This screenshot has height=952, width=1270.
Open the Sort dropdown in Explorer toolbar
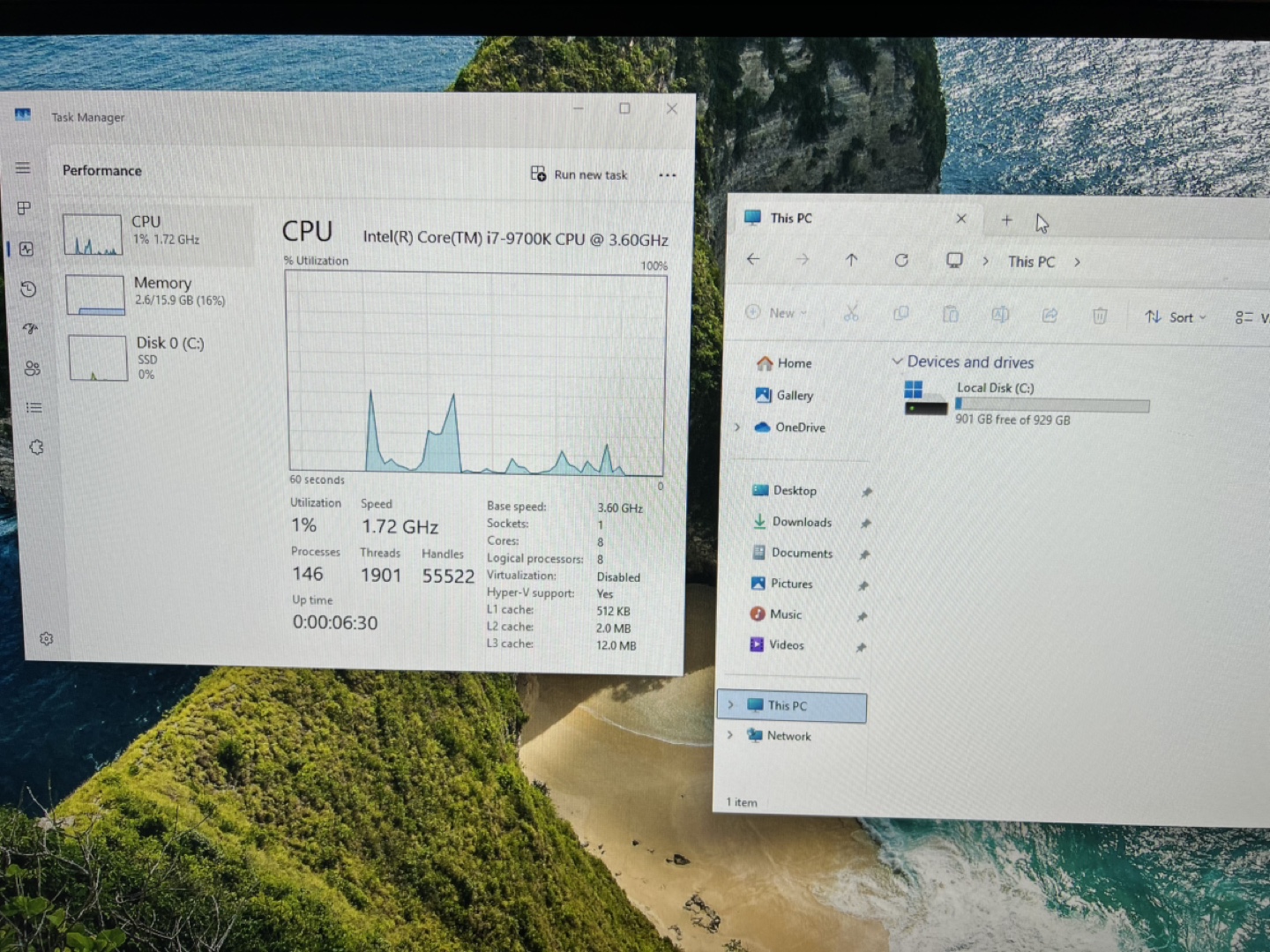pyautogui.click(x=1176, y=317)
